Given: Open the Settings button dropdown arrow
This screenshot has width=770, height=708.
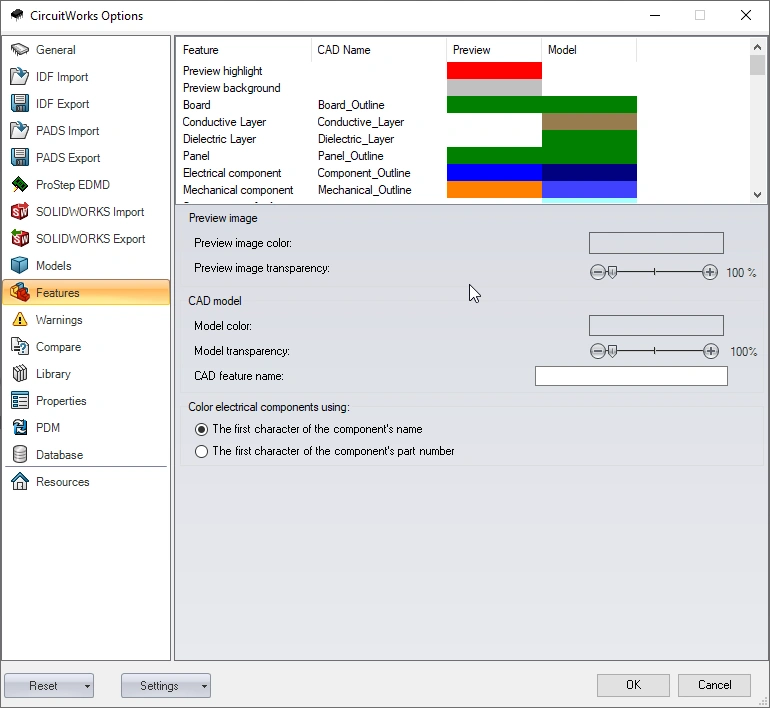Looking at the screenshot, I should tap(204, 686).
